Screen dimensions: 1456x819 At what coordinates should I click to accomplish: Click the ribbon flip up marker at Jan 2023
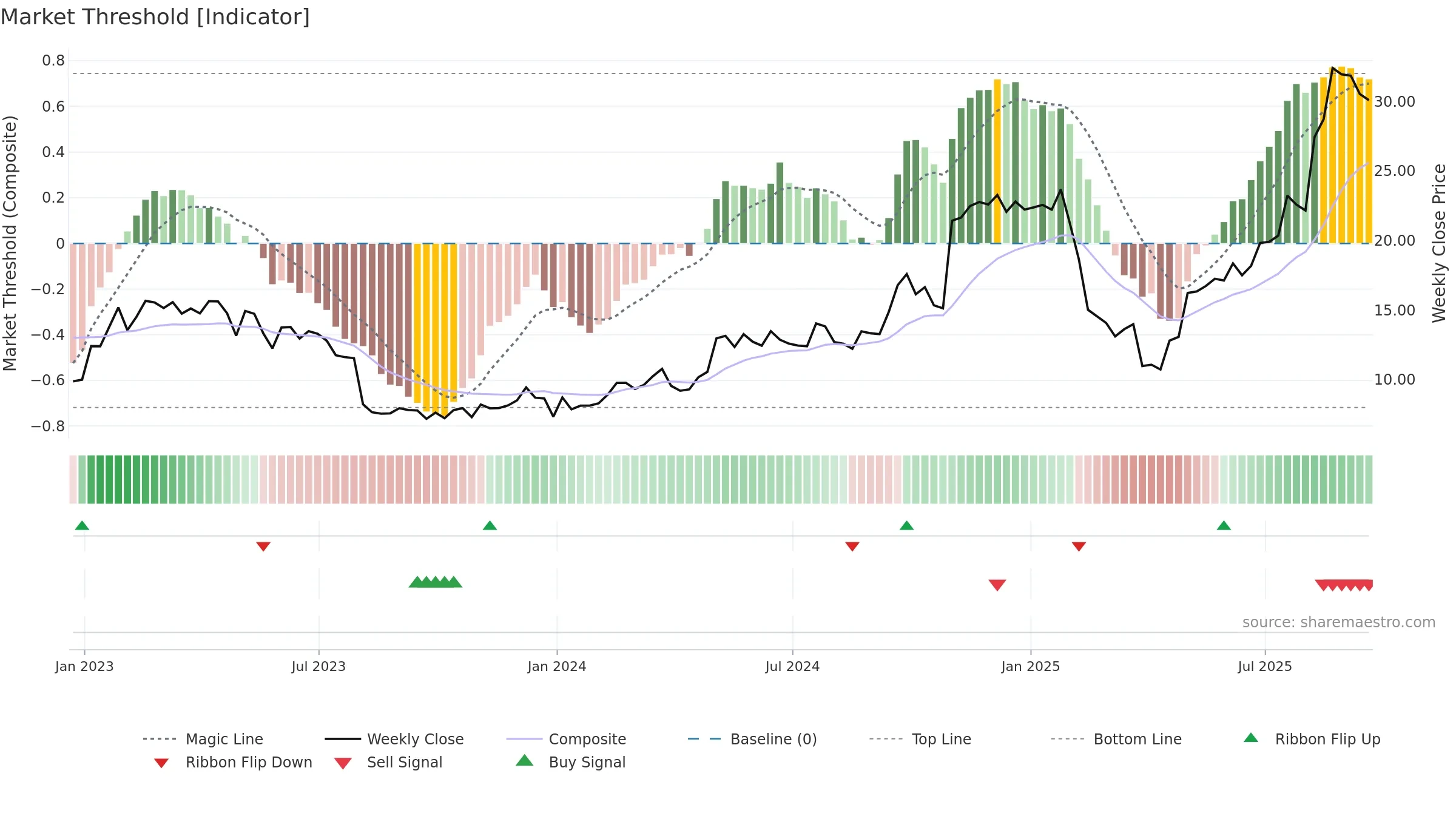(x=82, y=525)
